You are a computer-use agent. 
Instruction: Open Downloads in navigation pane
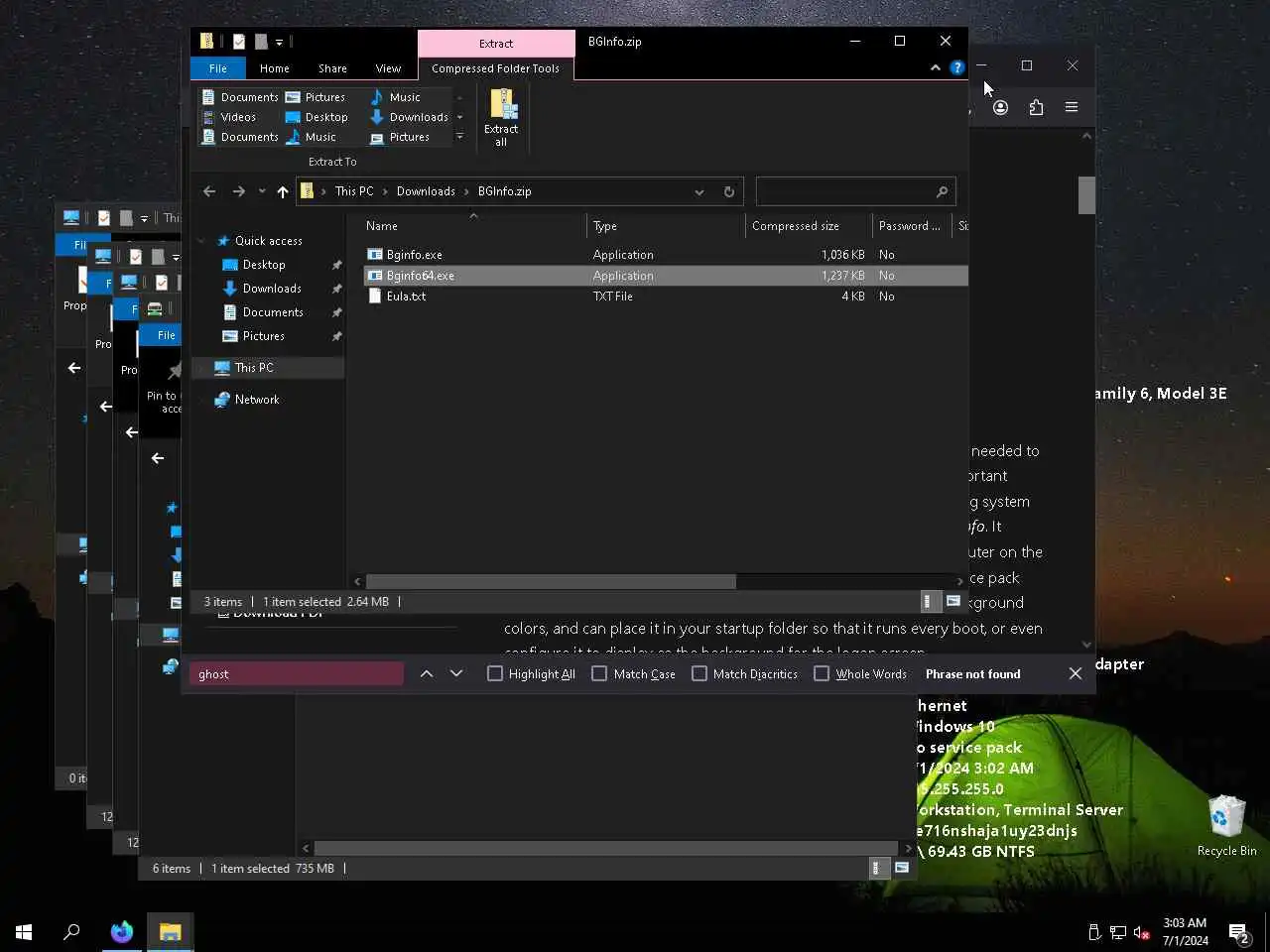271,289
